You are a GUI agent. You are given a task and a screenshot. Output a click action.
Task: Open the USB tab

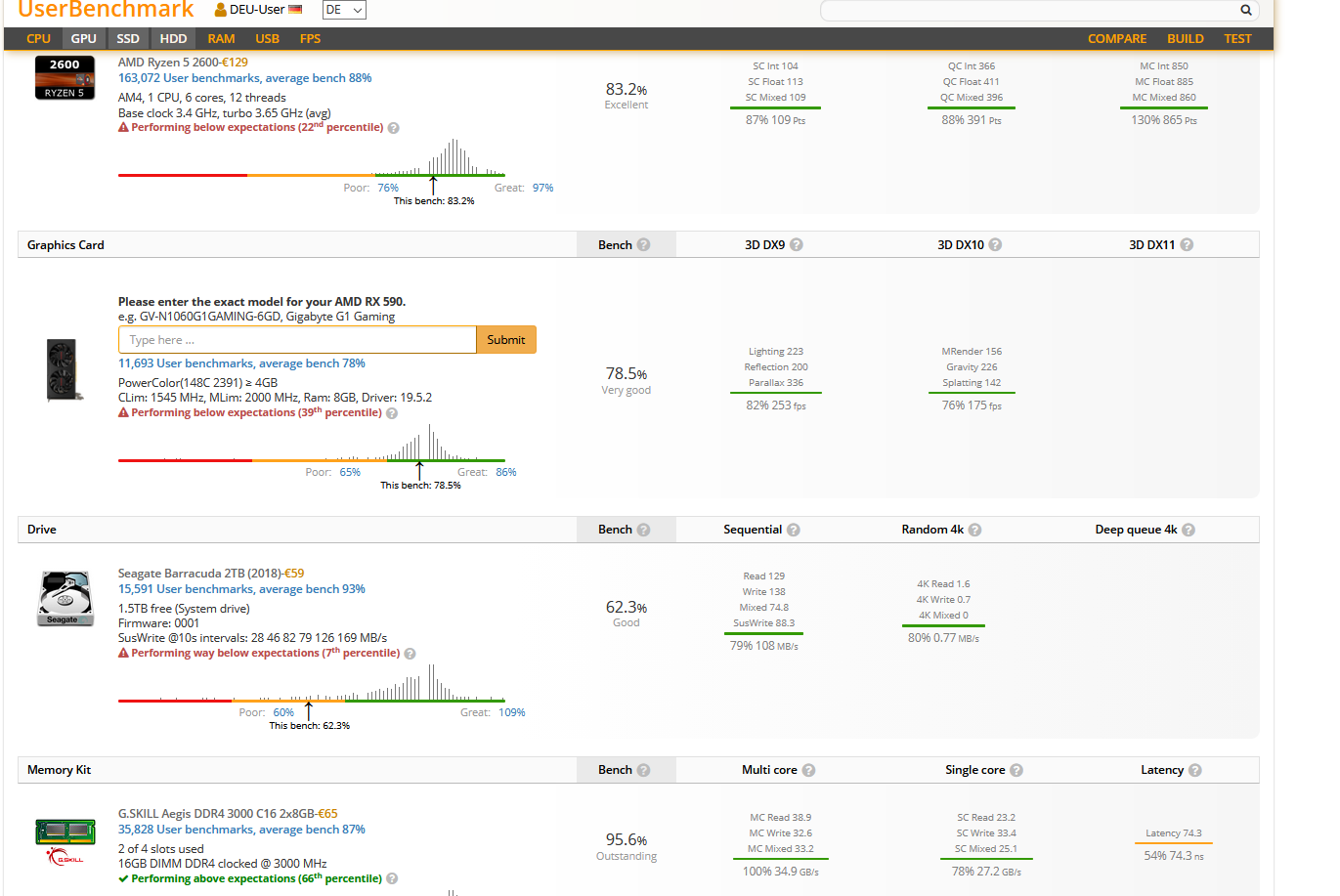[x=267, y=39]
